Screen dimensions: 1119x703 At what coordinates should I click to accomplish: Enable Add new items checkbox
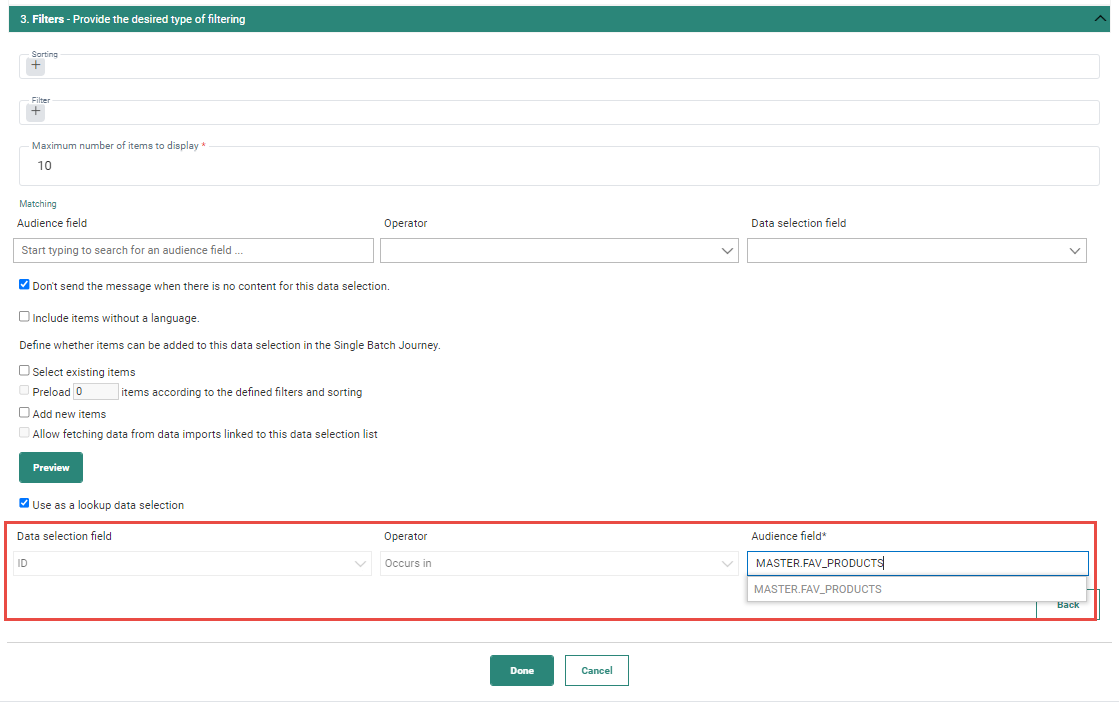(x=25, y=413)
